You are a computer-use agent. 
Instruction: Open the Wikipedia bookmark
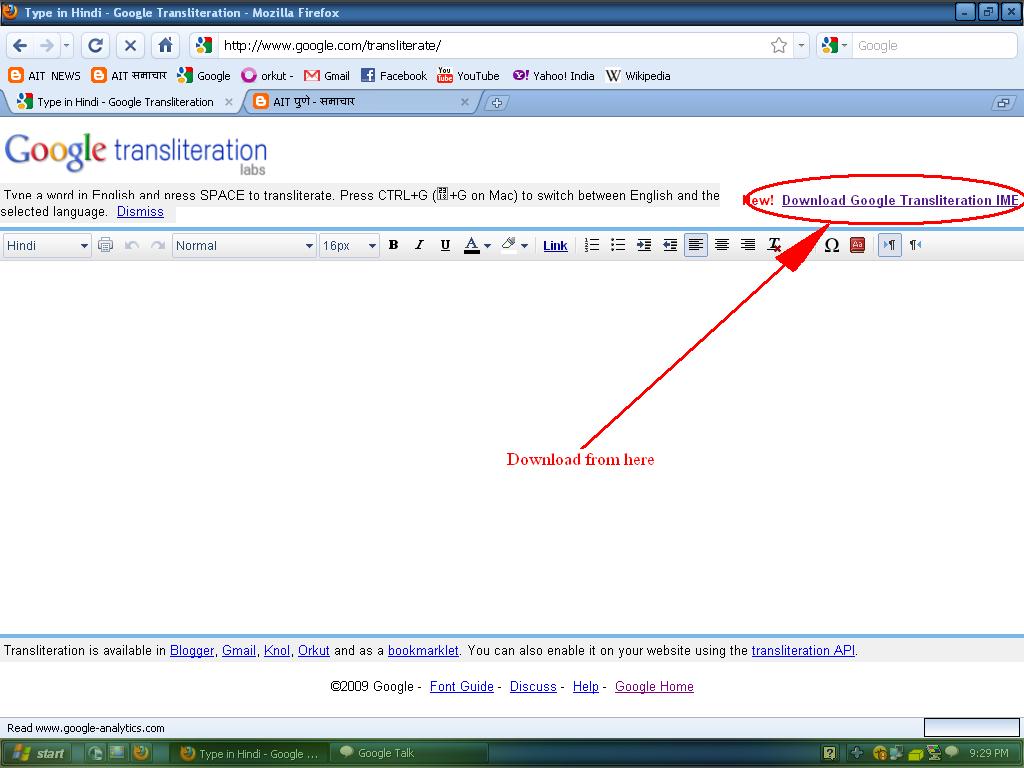coord(638,76)
